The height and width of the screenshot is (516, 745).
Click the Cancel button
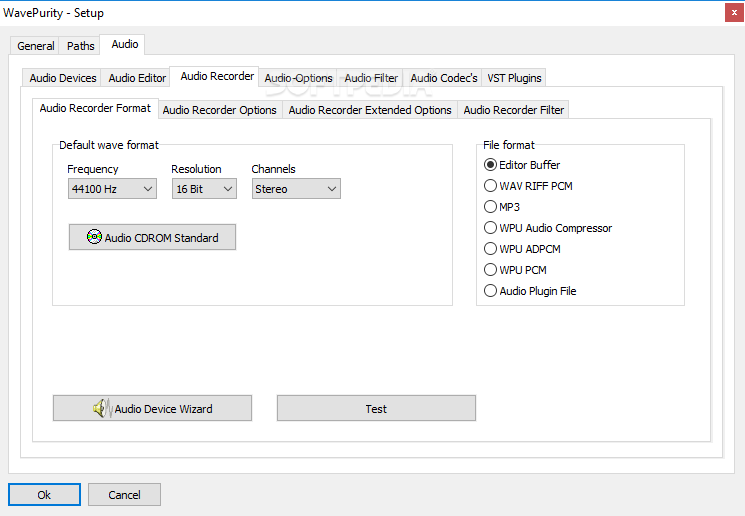coord(124,495)
